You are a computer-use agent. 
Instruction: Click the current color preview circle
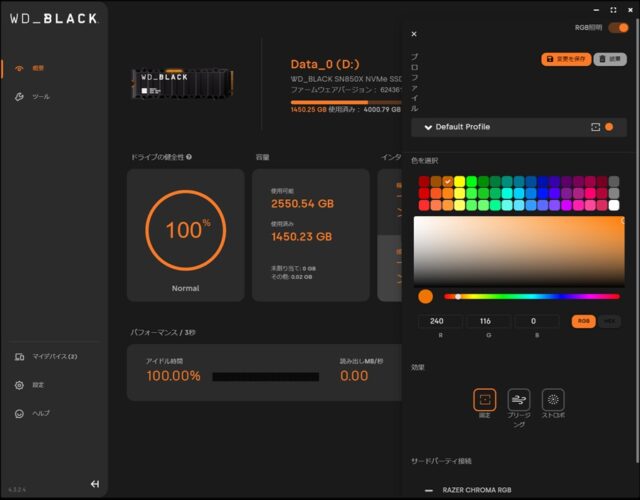point(425,297)
